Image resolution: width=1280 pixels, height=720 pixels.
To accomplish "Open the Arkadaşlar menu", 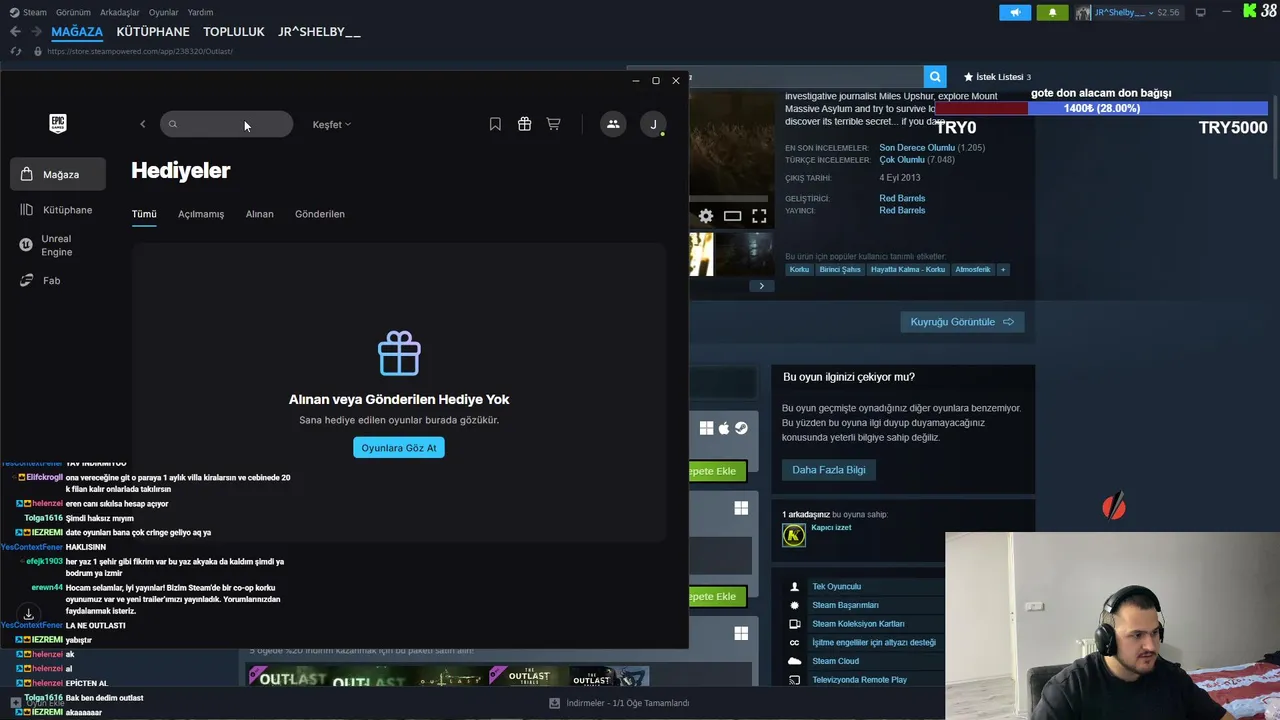I will 120,12.
